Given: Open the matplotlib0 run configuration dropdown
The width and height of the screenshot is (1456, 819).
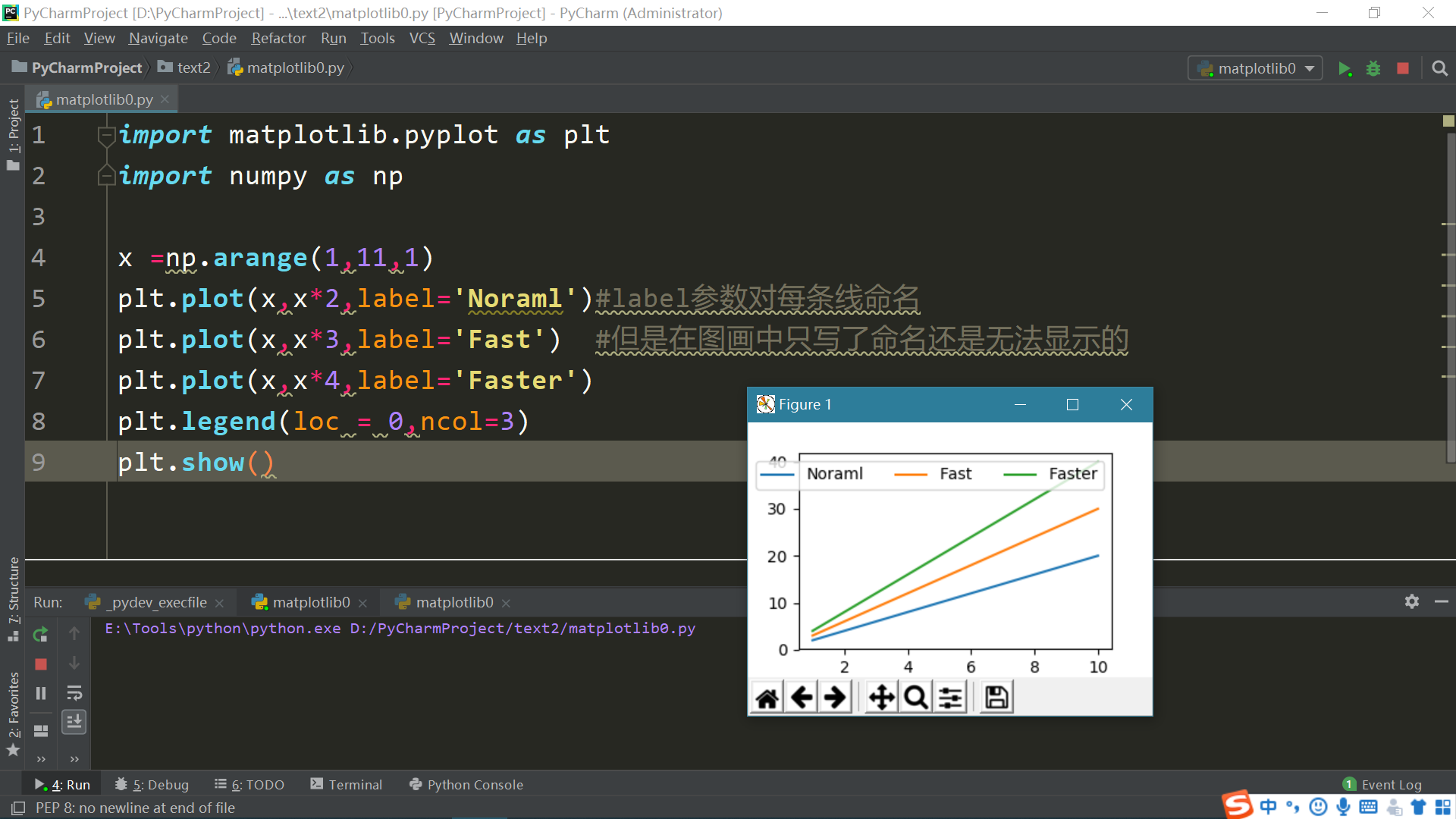Looking at the screenshot, I should (1256, 69).
